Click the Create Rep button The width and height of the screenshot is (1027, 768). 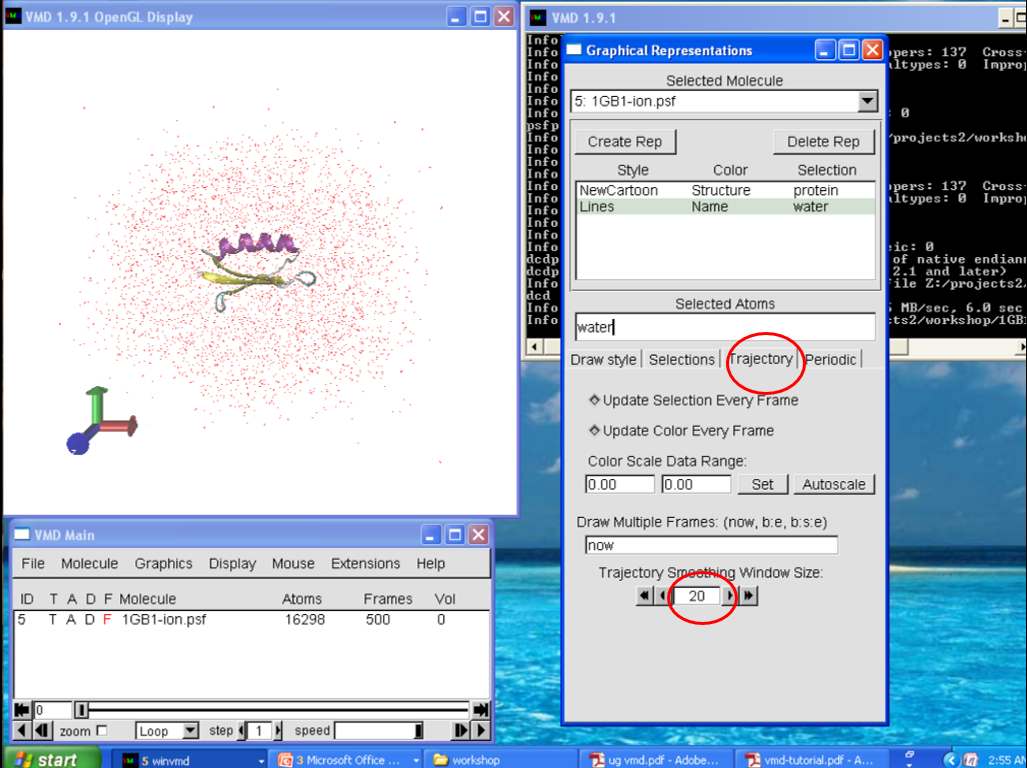pyautogui.click(x=625, y=142)
